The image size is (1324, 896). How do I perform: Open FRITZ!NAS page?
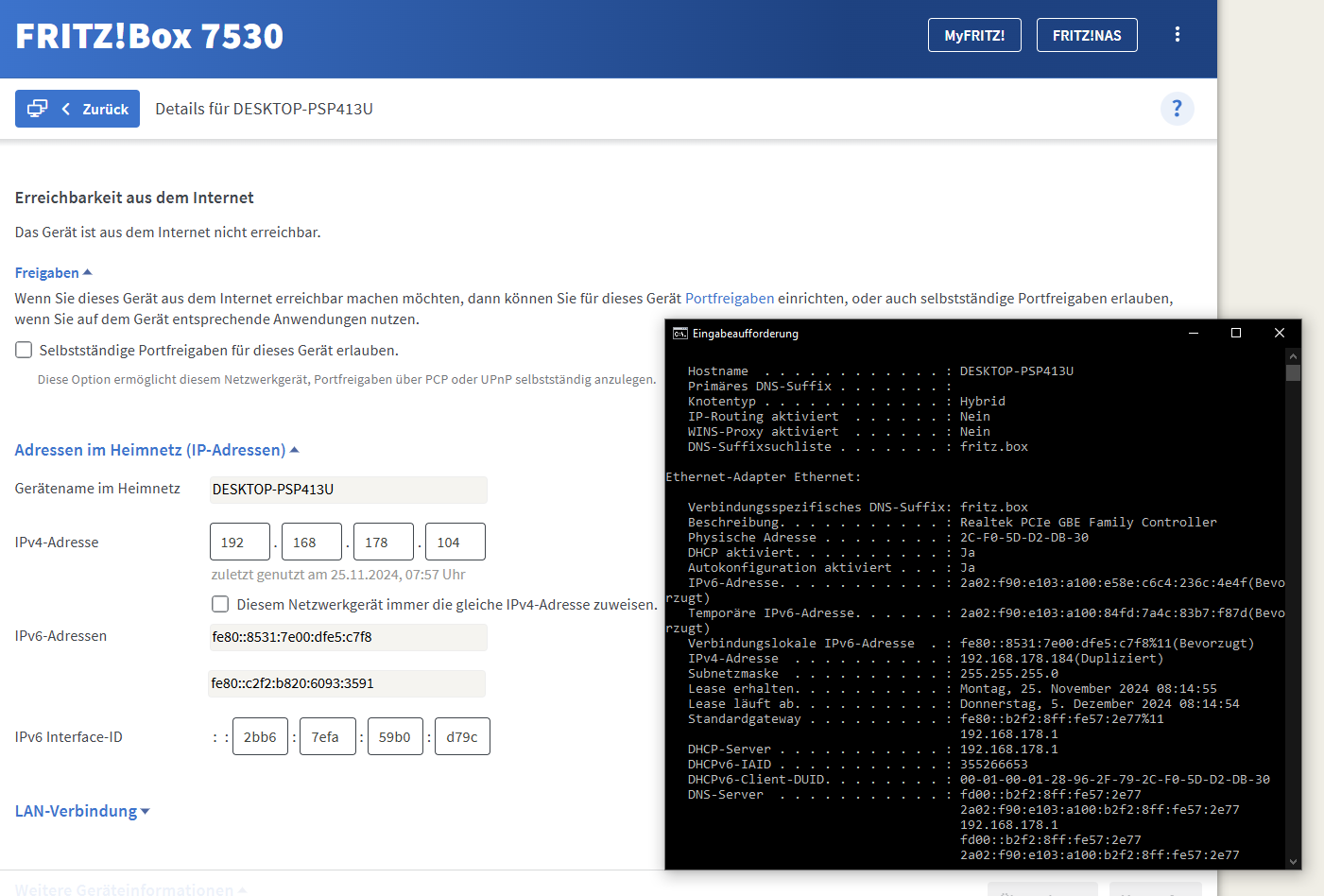(1087, 35)
